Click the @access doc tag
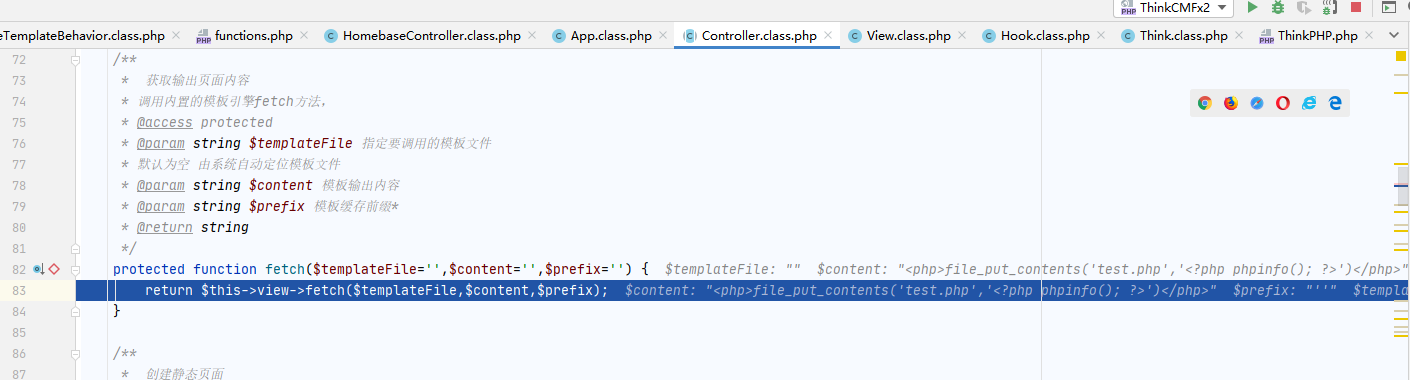Screen dimensions: 1410x380 point(164,122)
